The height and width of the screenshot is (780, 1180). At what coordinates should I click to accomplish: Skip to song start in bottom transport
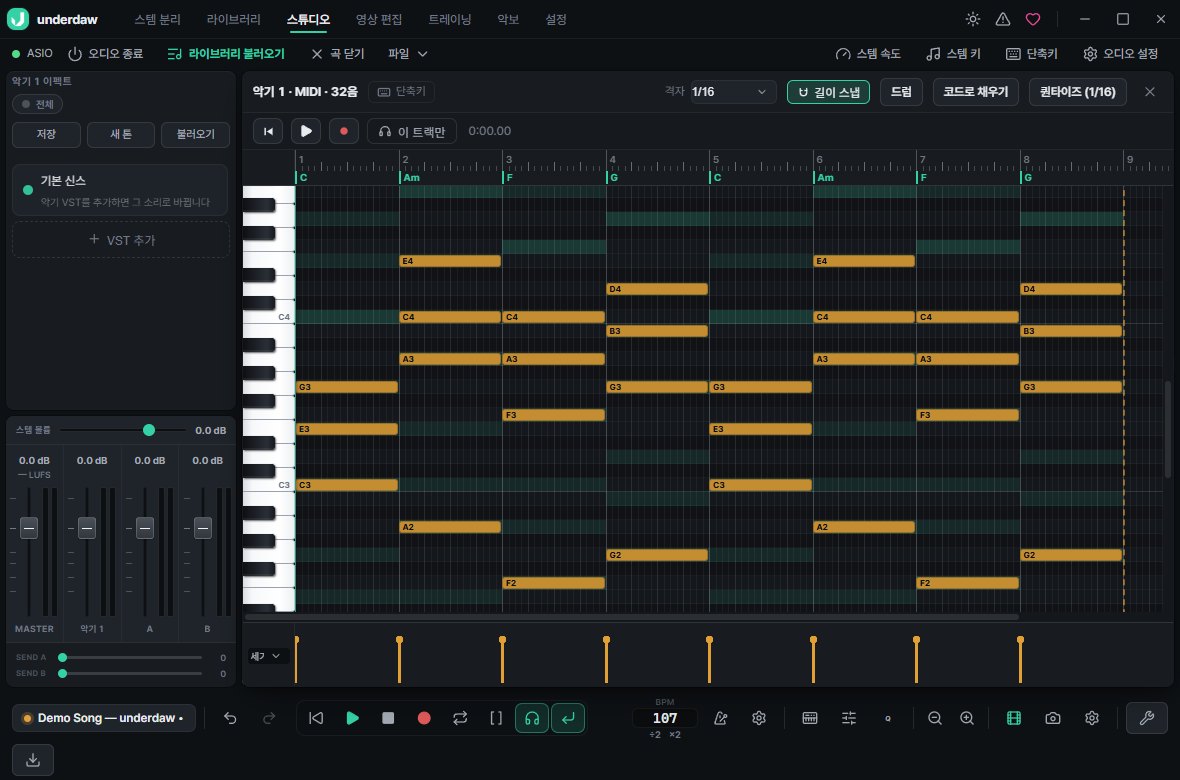[x=316, y=718]
